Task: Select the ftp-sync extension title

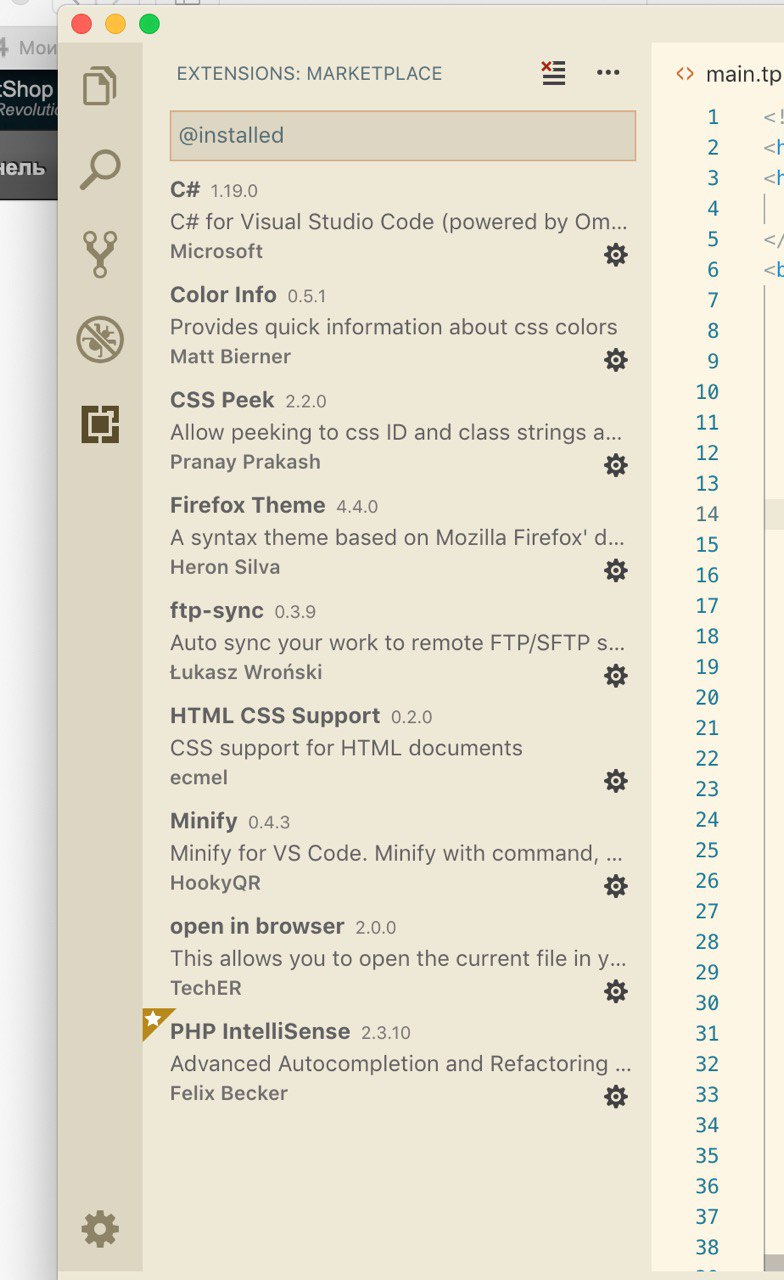Action: [217, 610]
